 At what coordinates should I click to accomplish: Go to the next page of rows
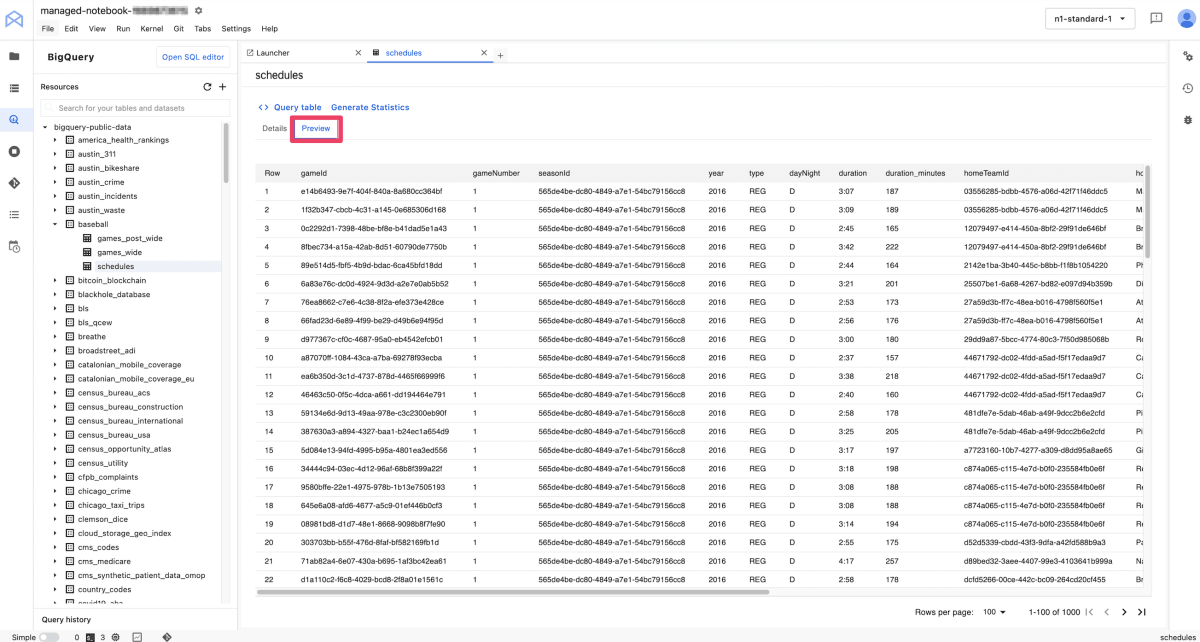pos(1124,612)
